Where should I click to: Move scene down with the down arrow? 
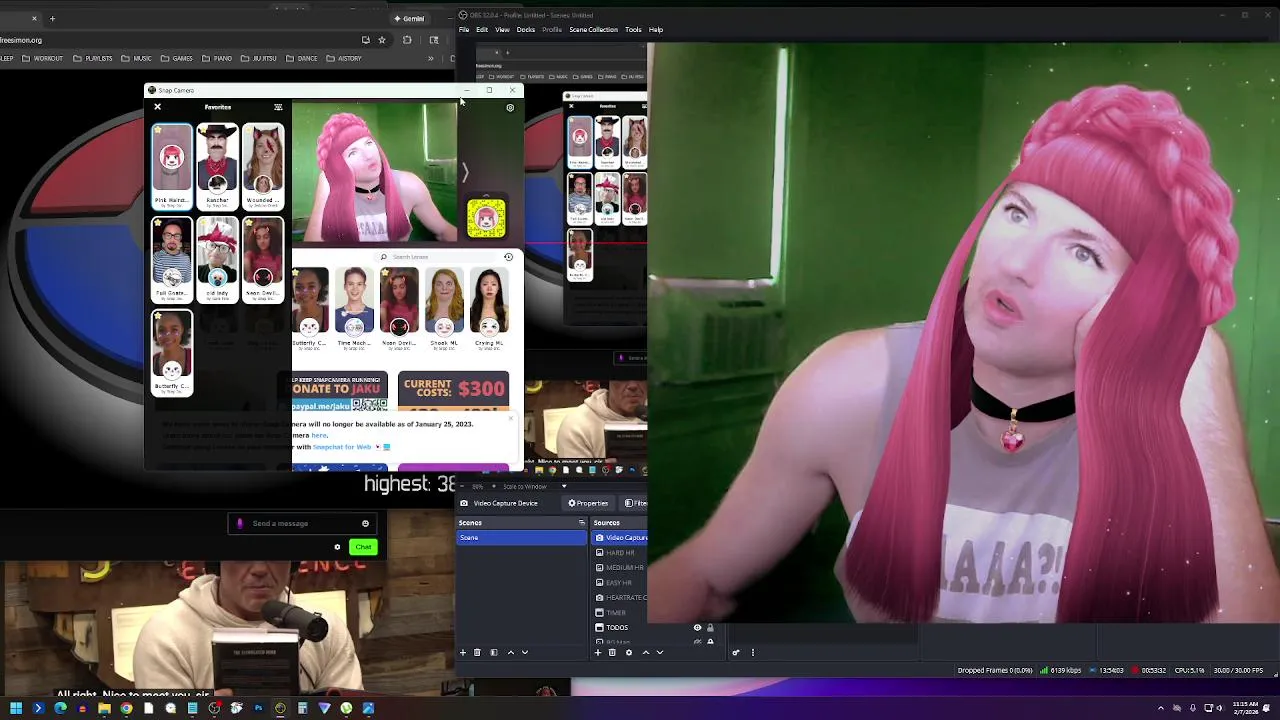pyautogui.click(x=525, y=652)
